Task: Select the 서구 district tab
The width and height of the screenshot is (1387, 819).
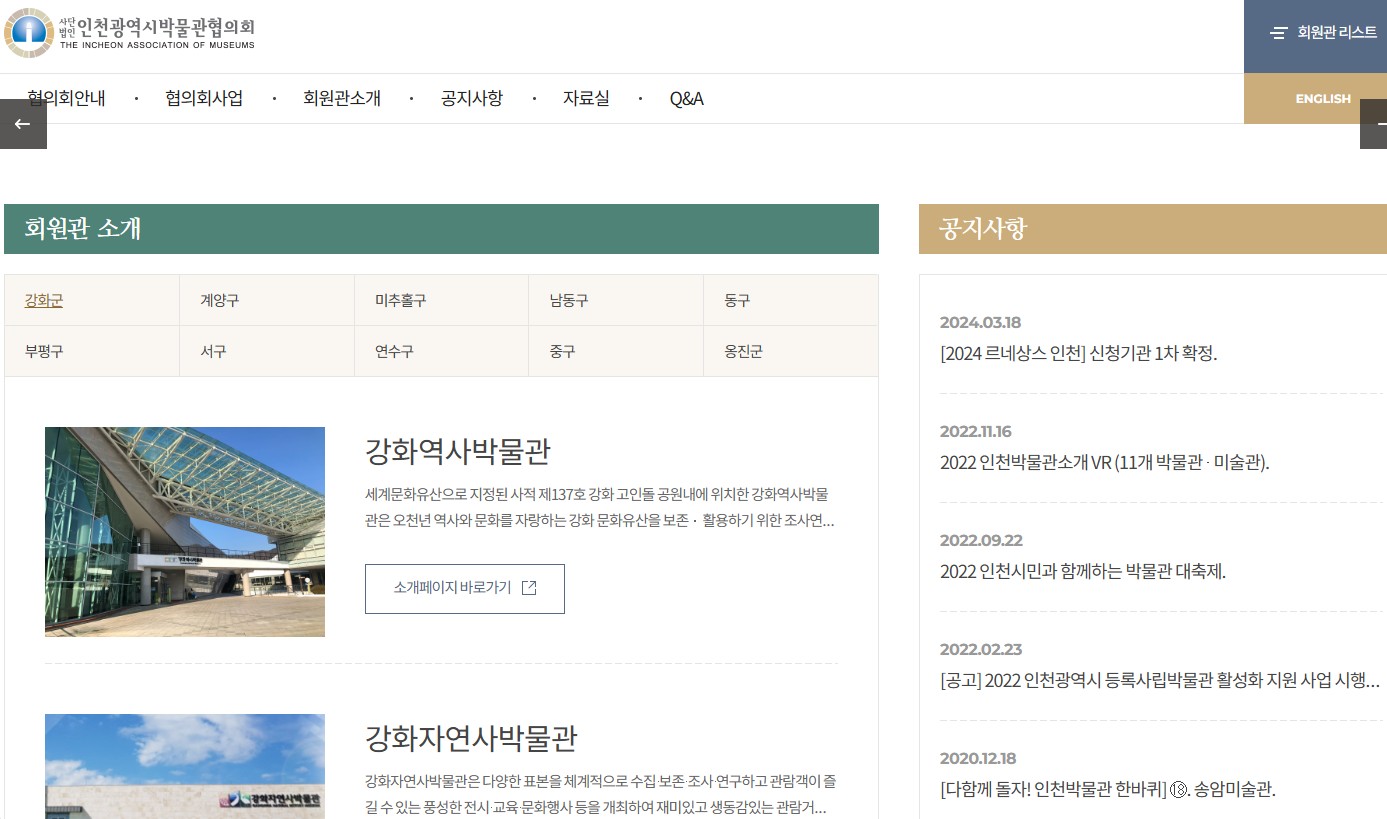Action: pos(267,351)
